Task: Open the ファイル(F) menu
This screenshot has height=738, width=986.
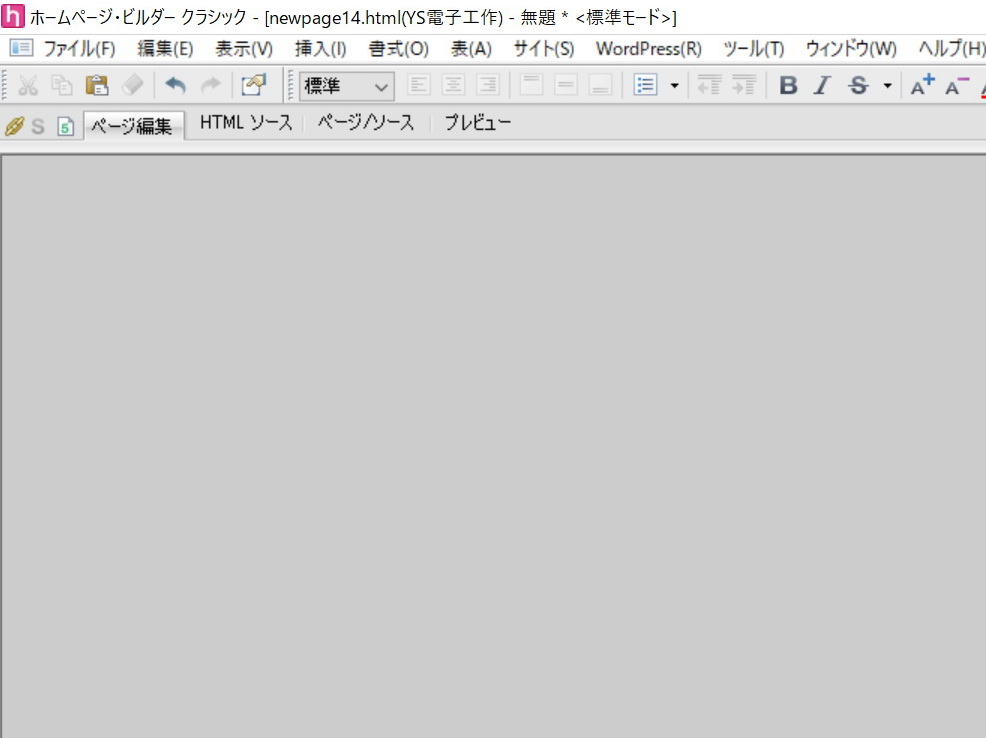Action: tap(78, 49)
